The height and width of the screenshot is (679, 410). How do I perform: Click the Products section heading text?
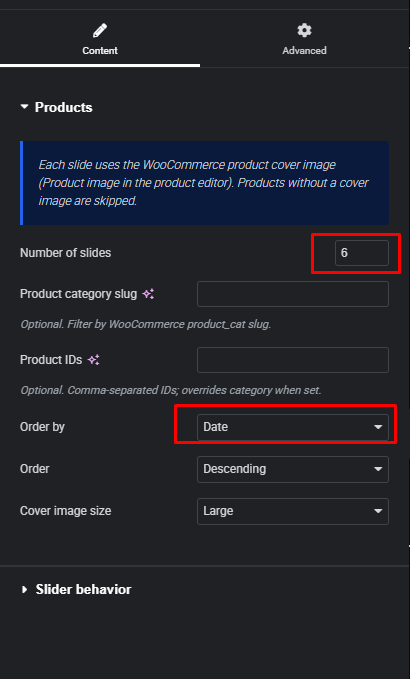[64, 107]
